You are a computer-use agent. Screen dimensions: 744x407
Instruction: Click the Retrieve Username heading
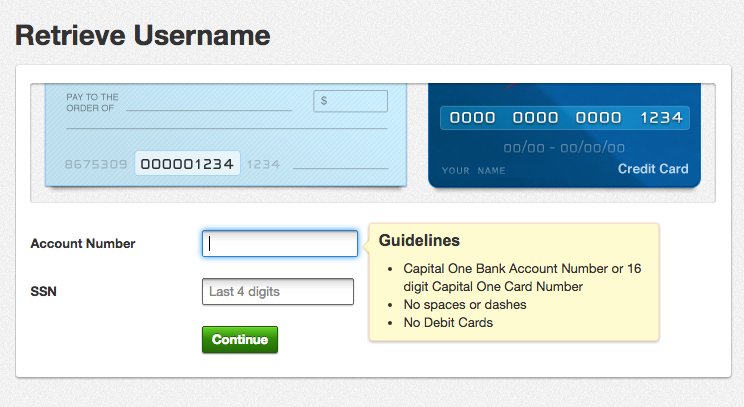coord(143,36)
